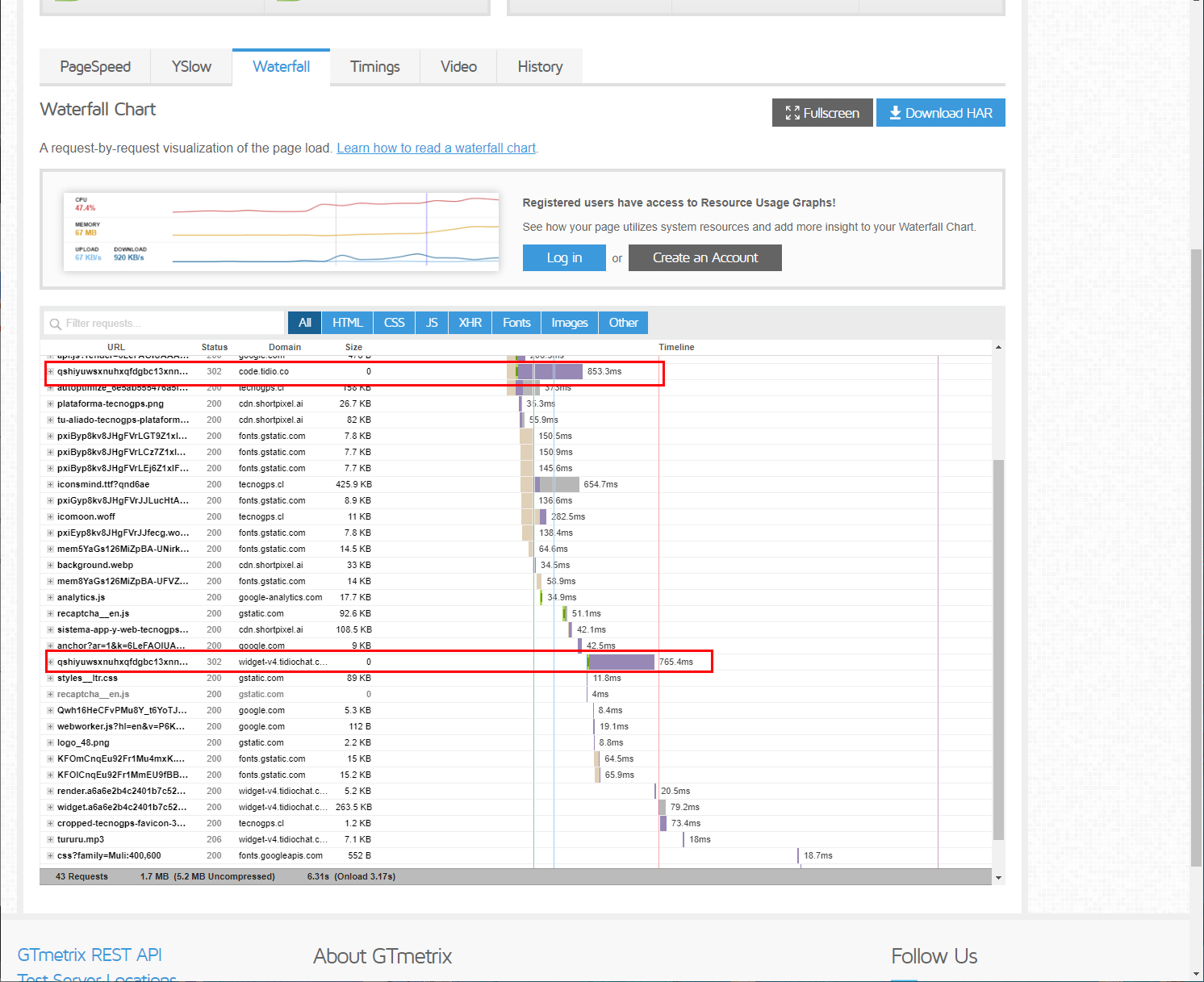The height and width of the screenshot is (982, 1204).
Task: Select the Waterfall tab
Action: pos(281,66)
